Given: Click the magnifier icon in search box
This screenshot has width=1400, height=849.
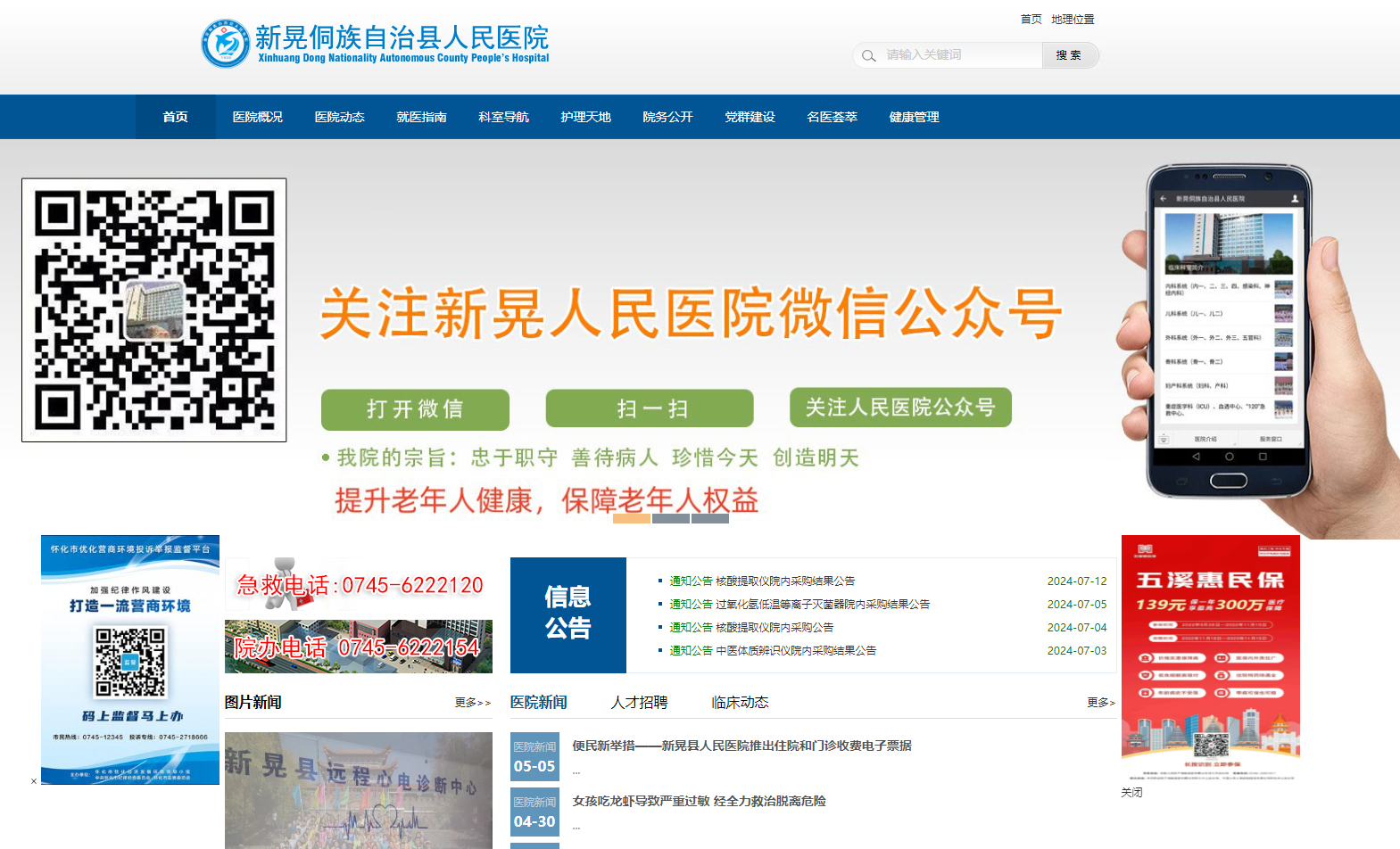Looking at the screenshot, I should point(868,56).
